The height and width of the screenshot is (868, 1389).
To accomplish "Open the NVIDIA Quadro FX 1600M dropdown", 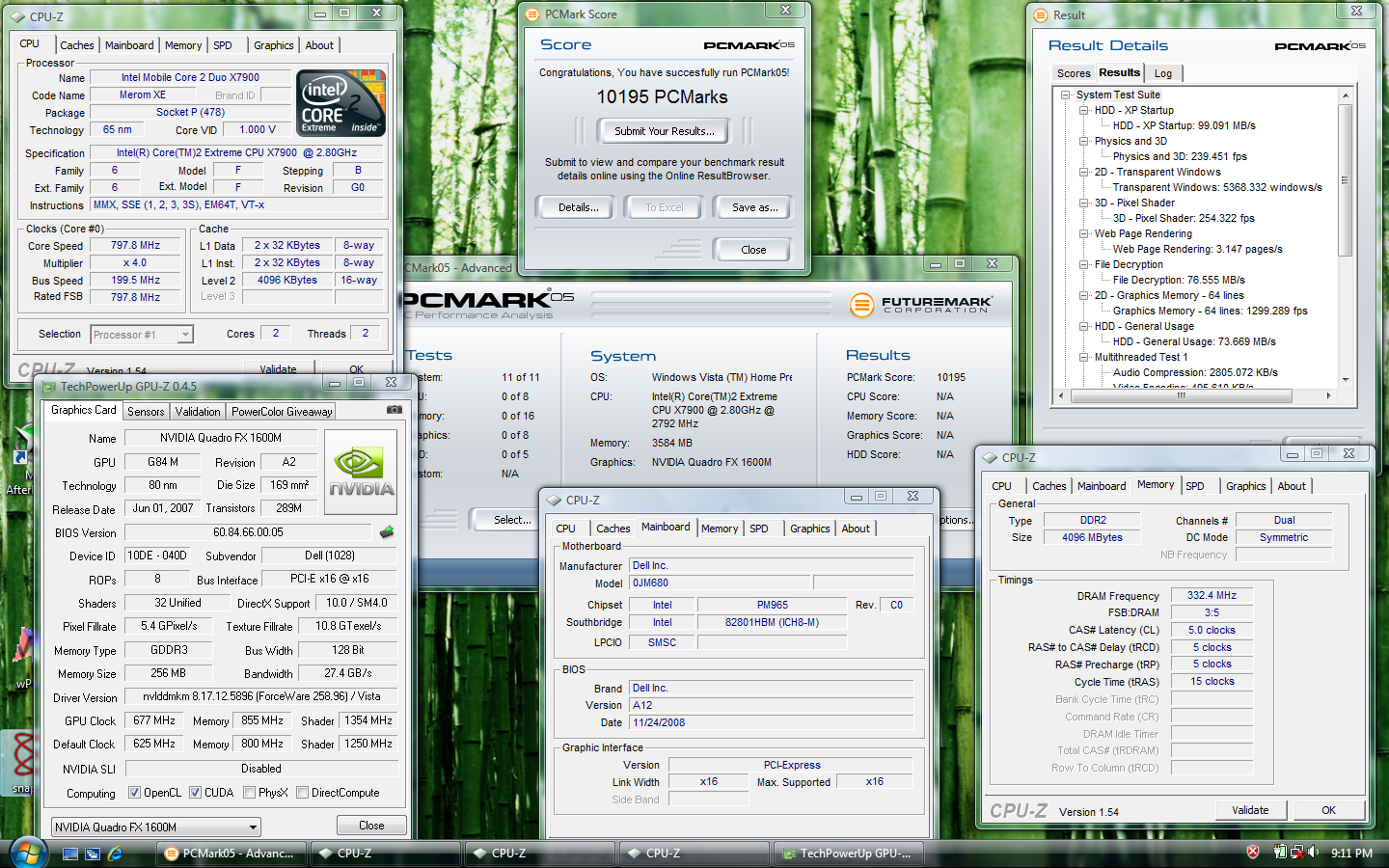I will tap(156, 827).
